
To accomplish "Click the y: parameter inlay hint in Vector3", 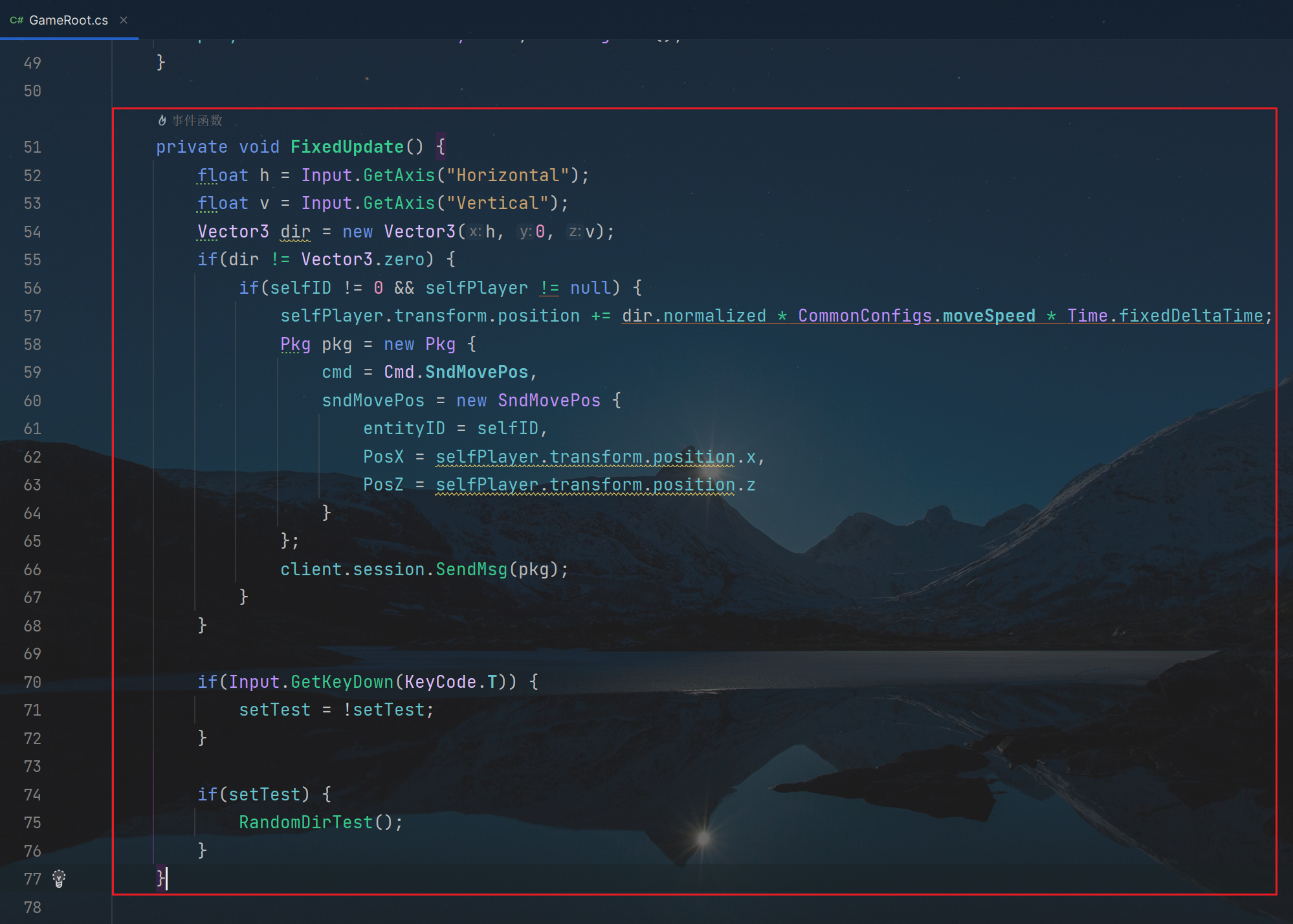I will 525,232.
